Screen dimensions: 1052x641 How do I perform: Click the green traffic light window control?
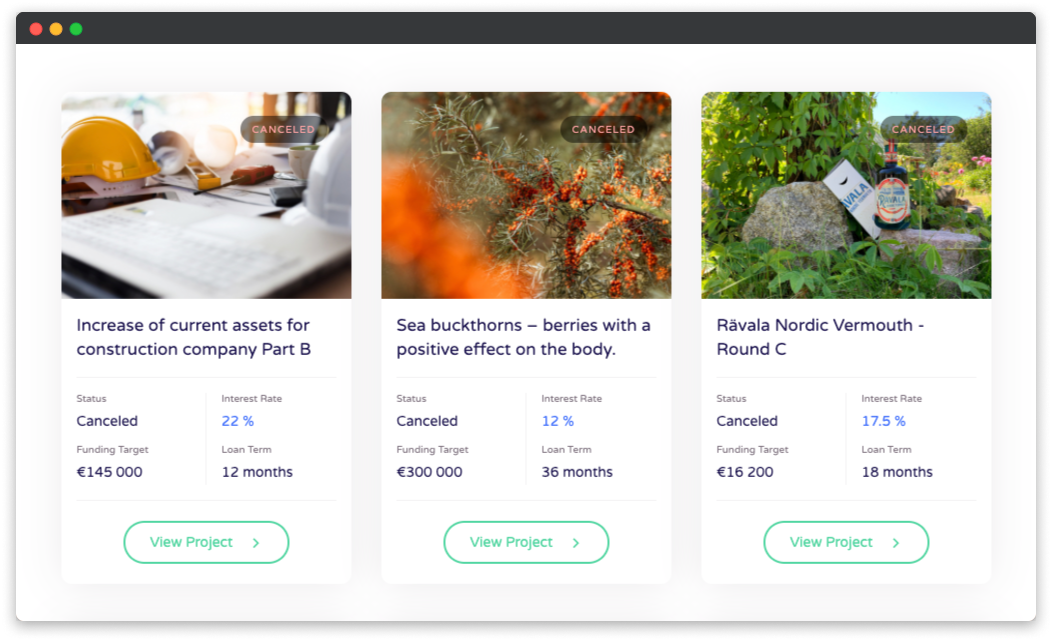pyautogui.click(x=75, y=28)
